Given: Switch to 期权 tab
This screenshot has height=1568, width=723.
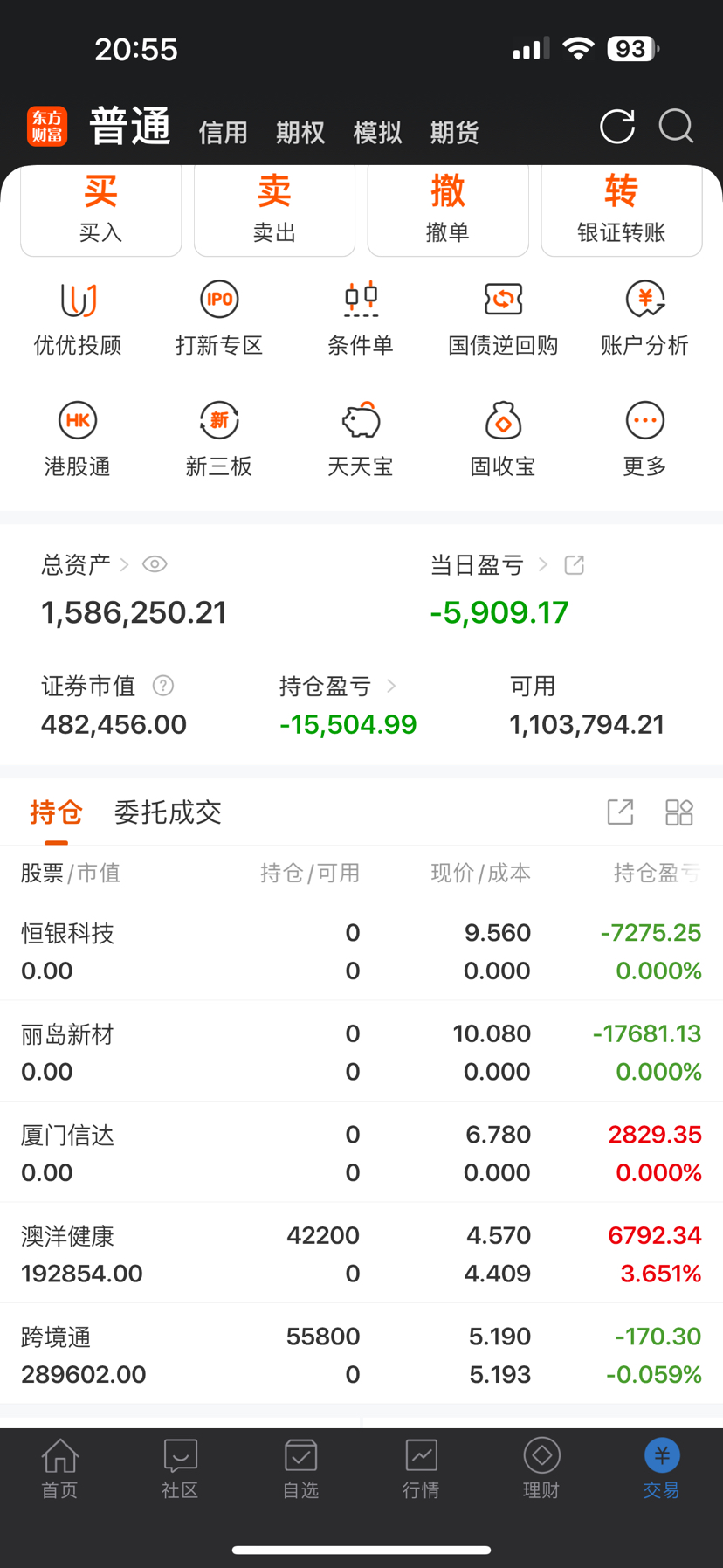Looking at the screenshot, I should pos(300,133).
